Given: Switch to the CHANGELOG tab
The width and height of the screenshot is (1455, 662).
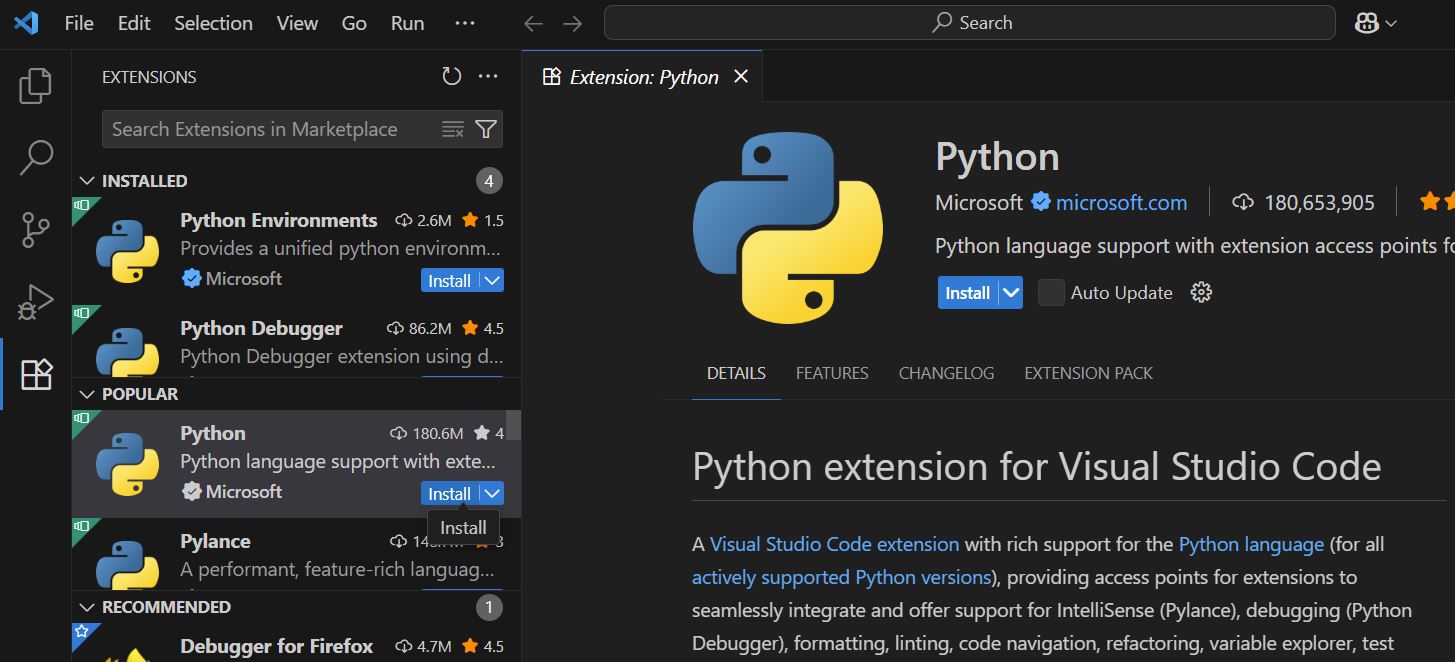Looking at the screenshot, I should (946, 373).
